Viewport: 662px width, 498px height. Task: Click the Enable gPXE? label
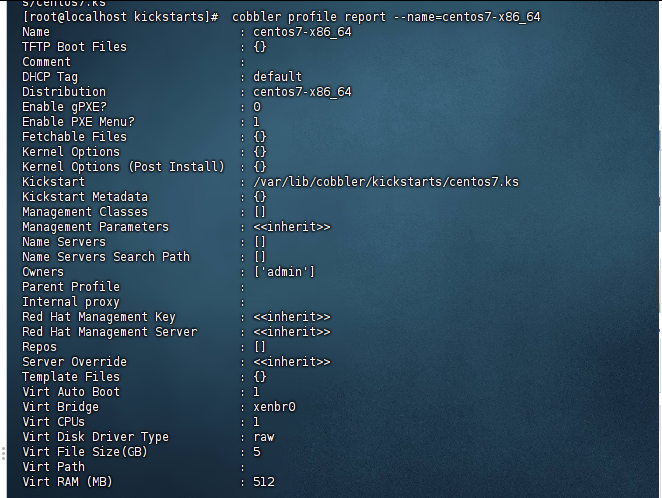tap(67, 107)
